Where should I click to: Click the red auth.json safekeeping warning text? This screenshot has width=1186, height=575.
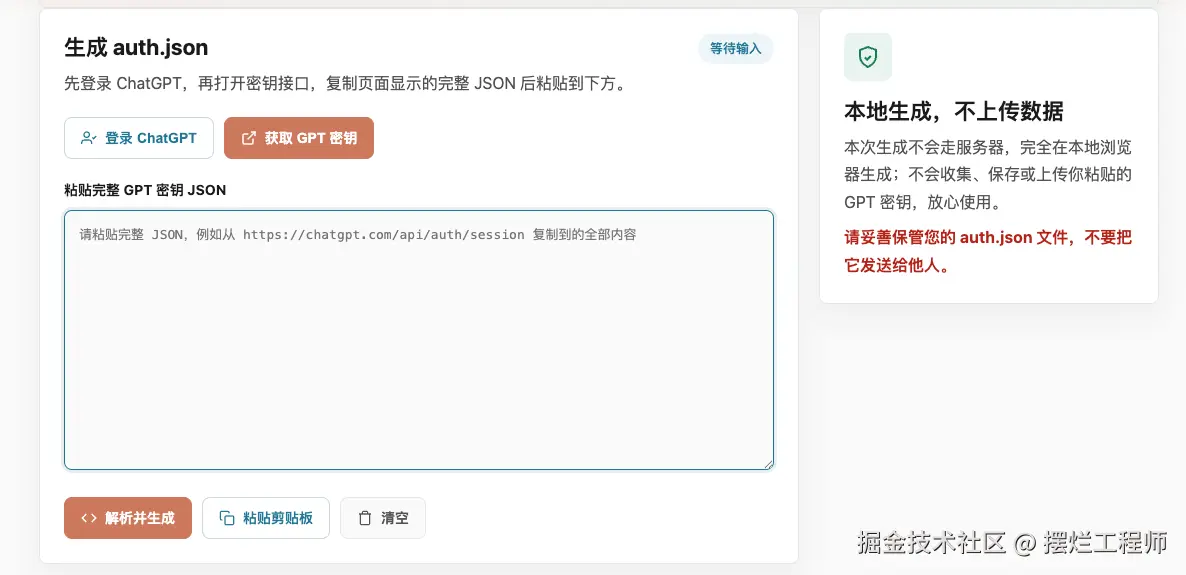tap(988, 252)
